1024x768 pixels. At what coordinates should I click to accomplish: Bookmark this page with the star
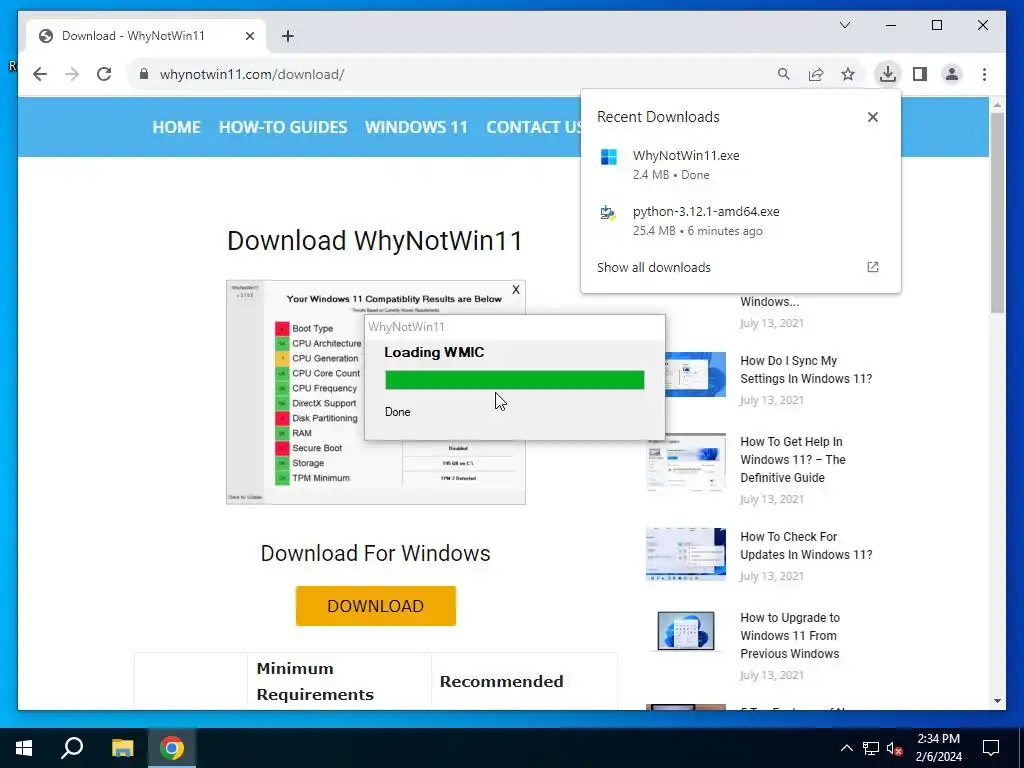848,74
